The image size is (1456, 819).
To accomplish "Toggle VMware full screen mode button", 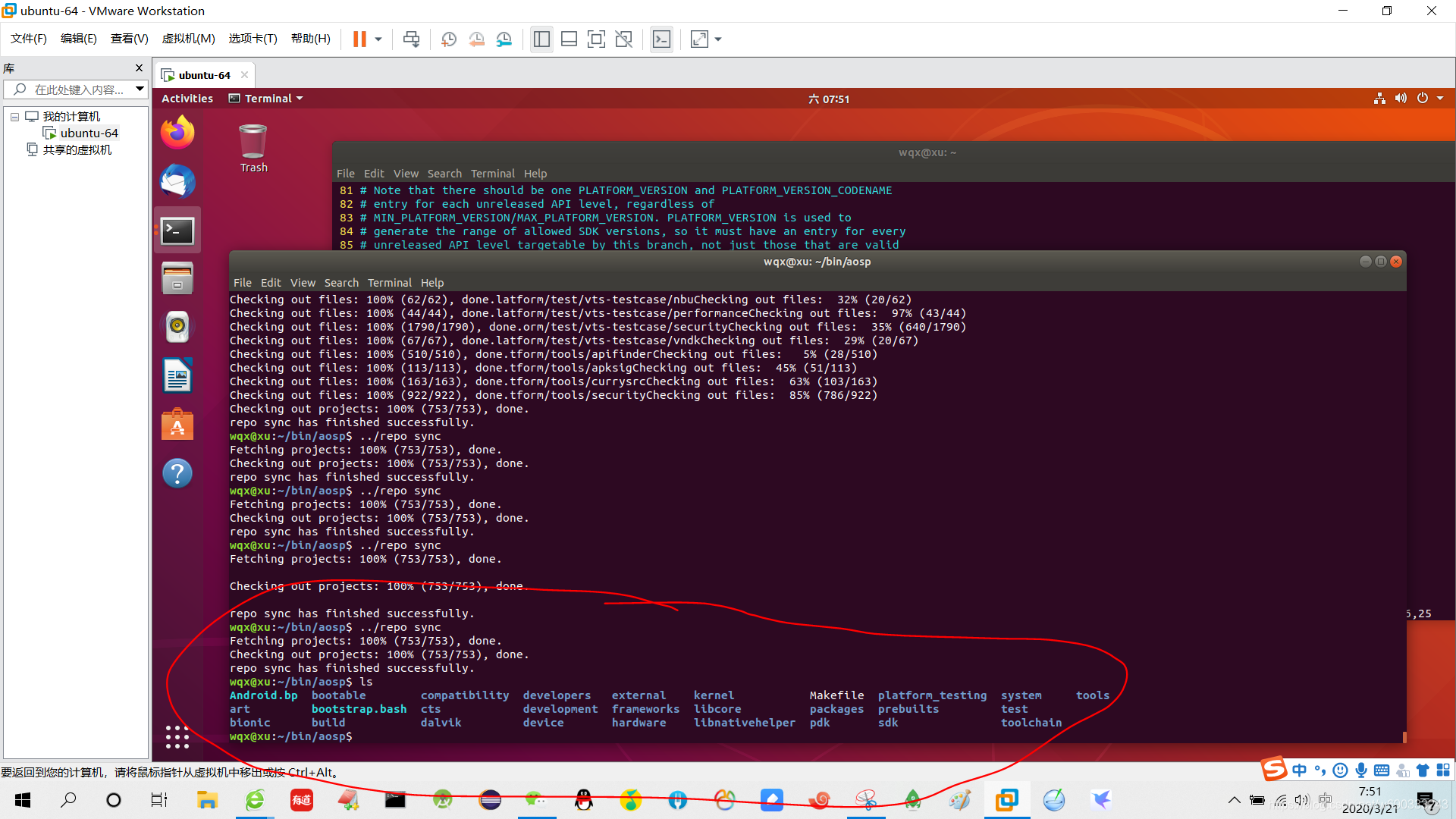I will (x=596, y=39).
